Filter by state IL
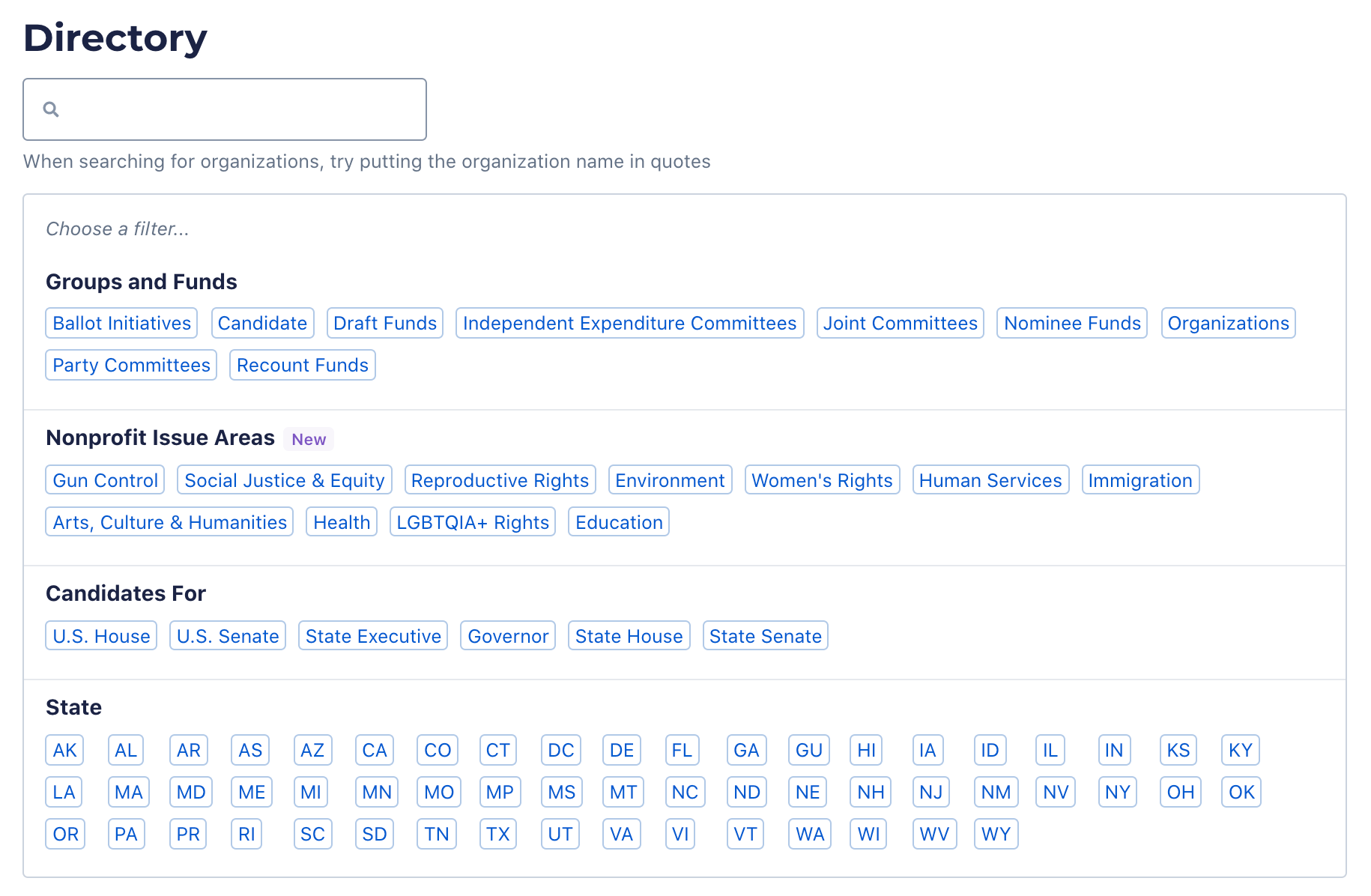This screenshot has width=1371, height=896. [x=1050, y=750]
